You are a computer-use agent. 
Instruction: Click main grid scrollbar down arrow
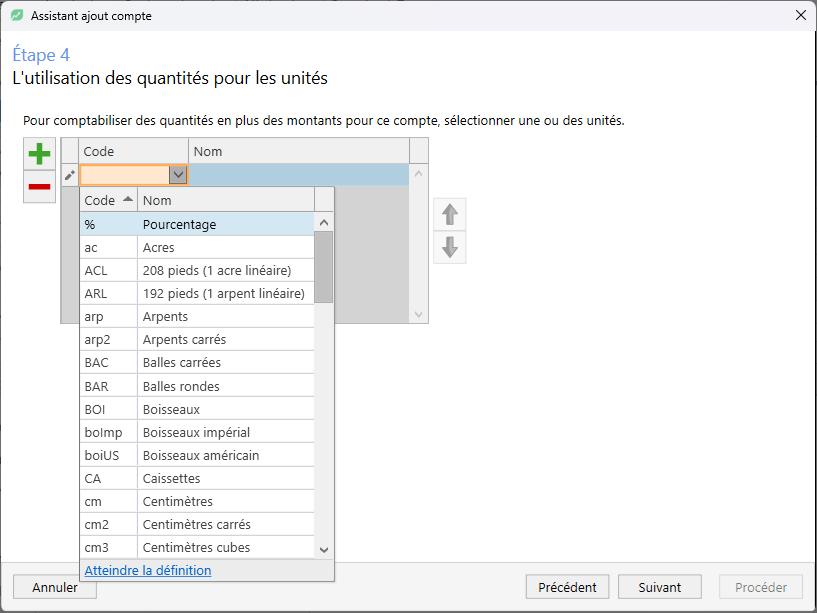click(418, 314)
